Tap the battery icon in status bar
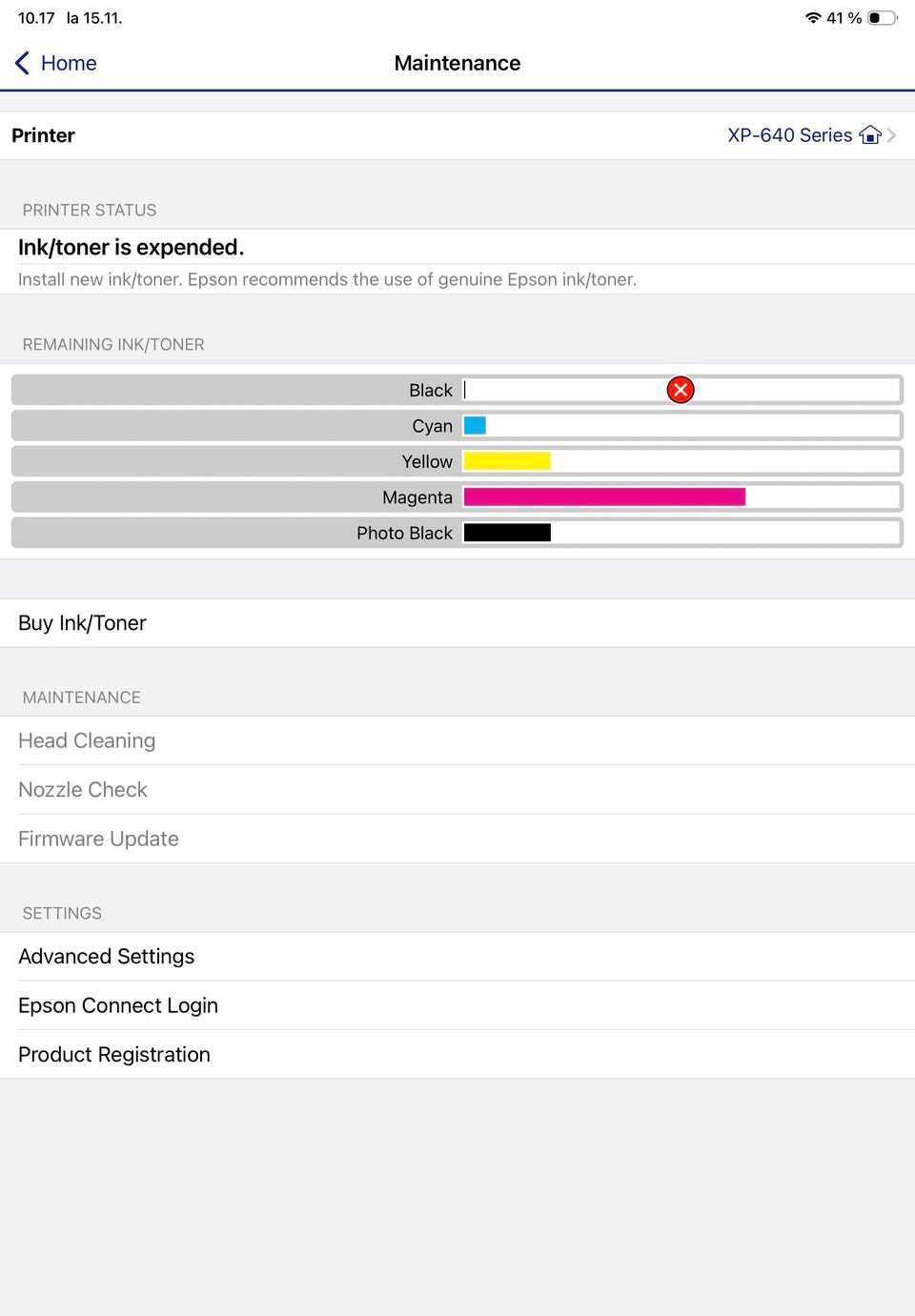 (882, 18)
